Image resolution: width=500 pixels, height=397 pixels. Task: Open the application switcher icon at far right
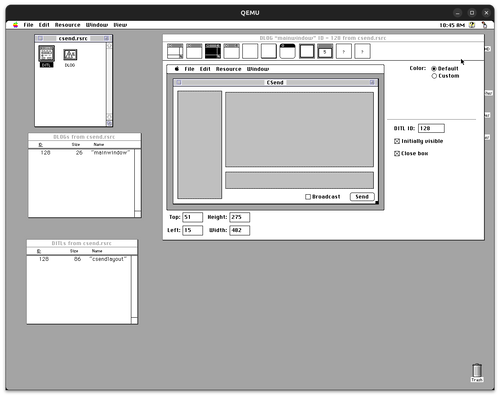tap(484, 25)
